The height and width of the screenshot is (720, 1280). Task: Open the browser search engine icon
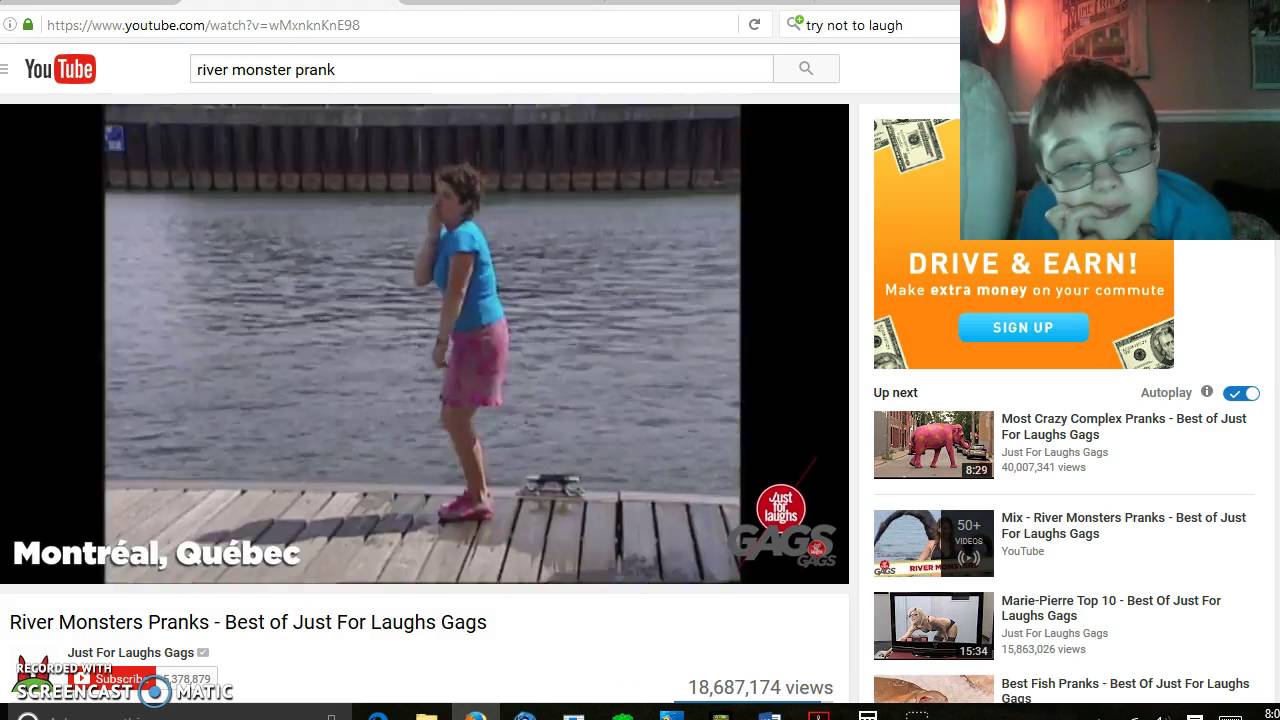coord(795,24)
